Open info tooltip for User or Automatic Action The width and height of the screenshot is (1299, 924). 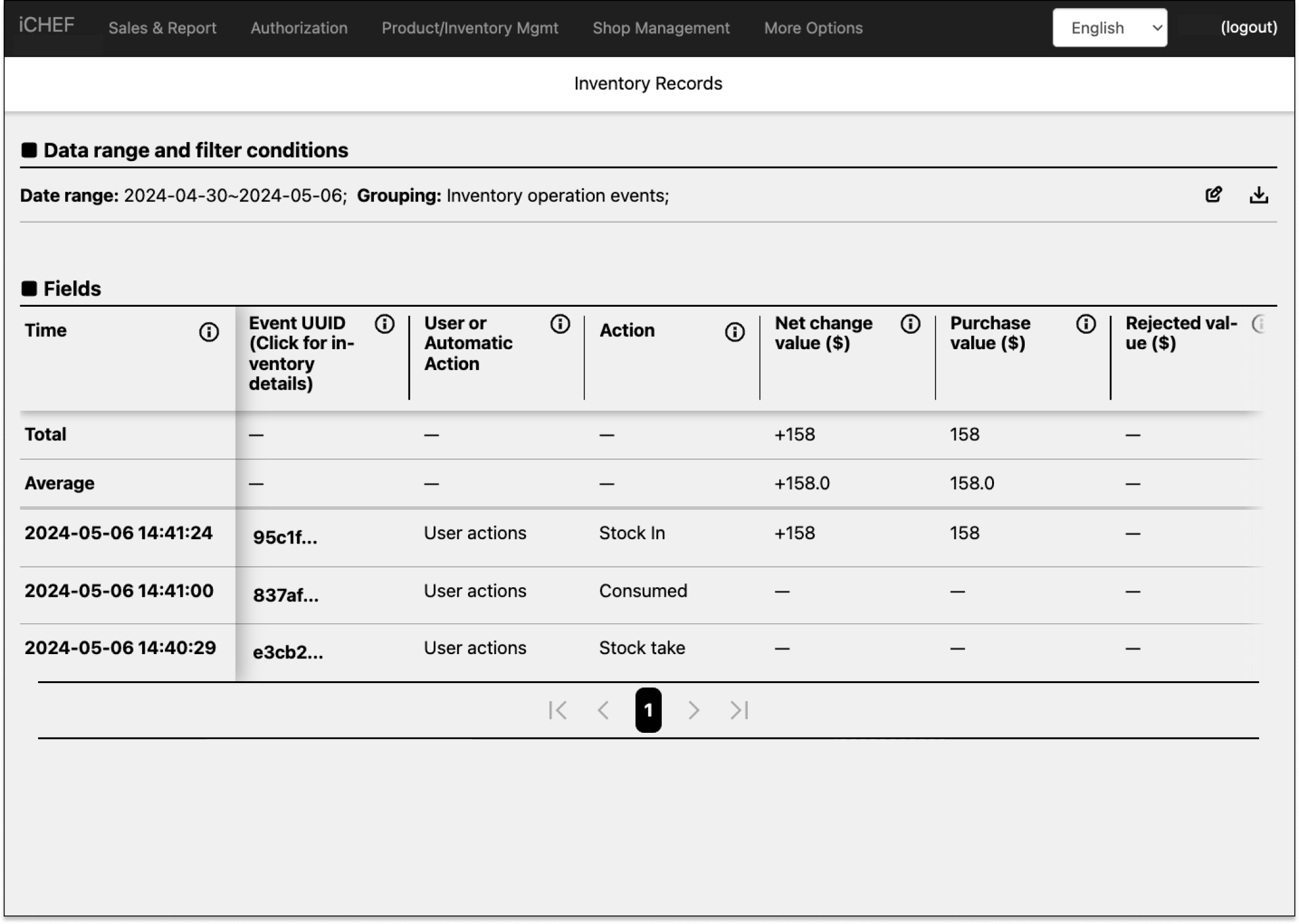(x=560, y=324)
